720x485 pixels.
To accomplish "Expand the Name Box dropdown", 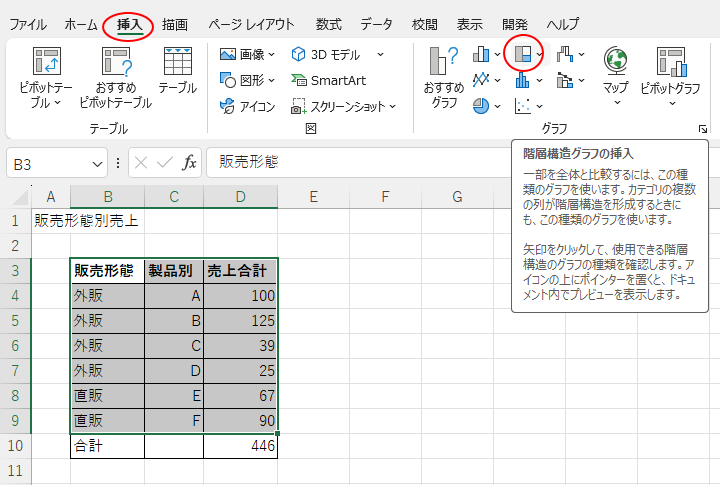I will click(x=98, y=162).
